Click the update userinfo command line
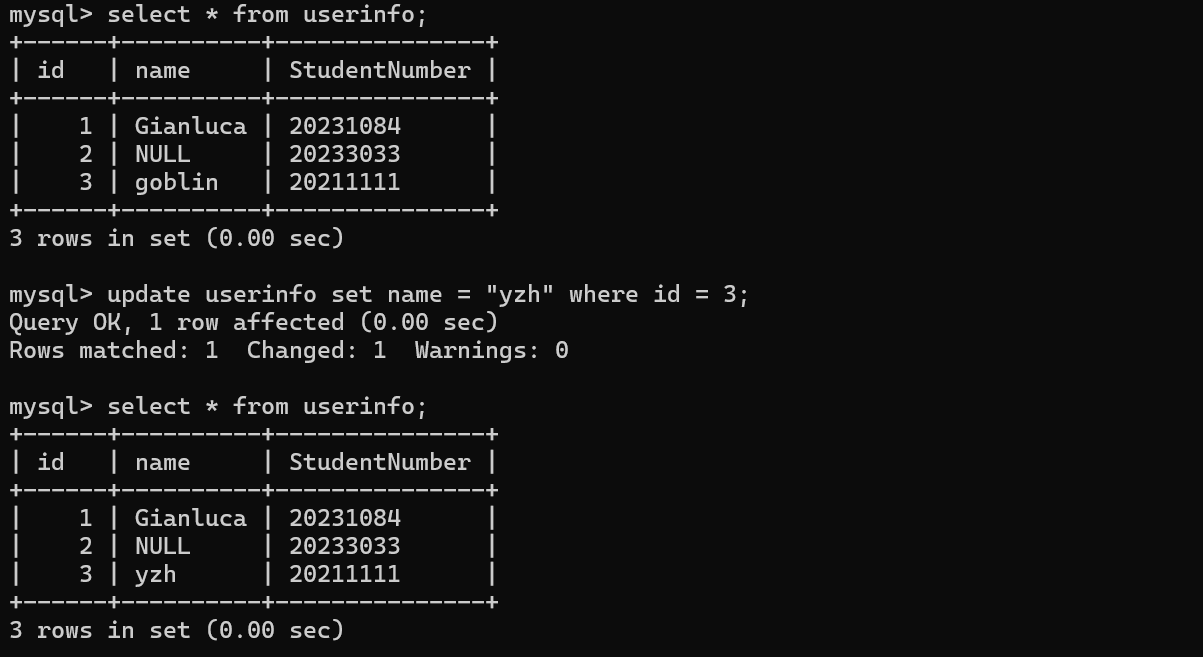 pyautogui.click(x=427, y=294)
